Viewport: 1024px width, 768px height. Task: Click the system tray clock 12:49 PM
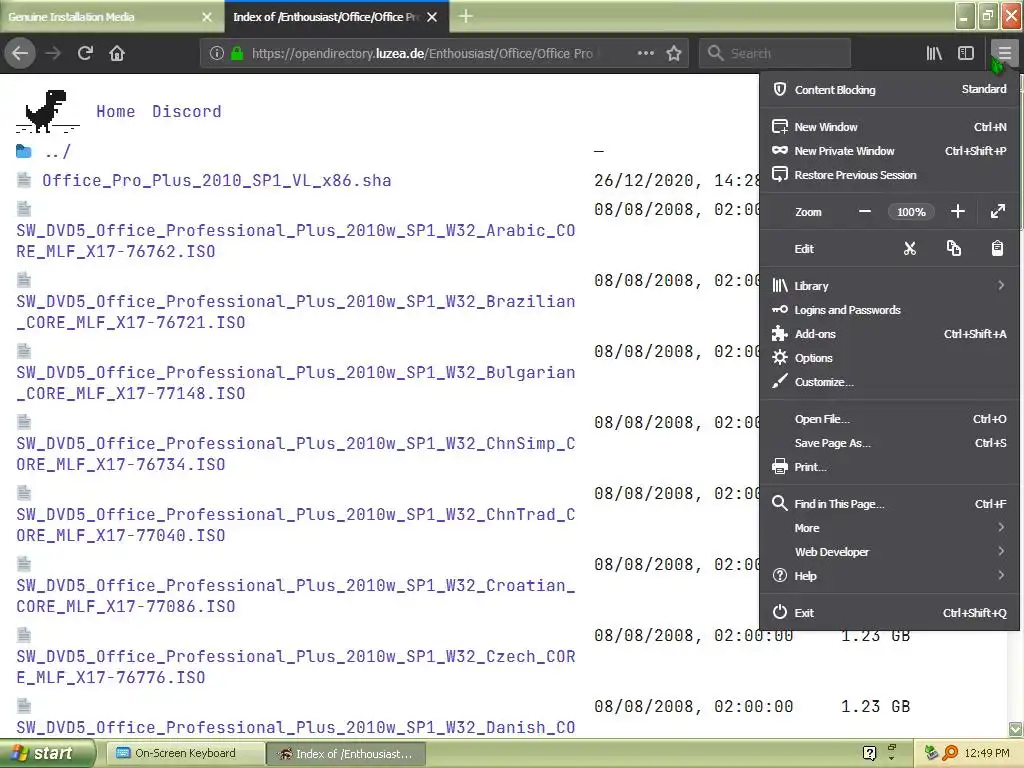pos(987,754)
